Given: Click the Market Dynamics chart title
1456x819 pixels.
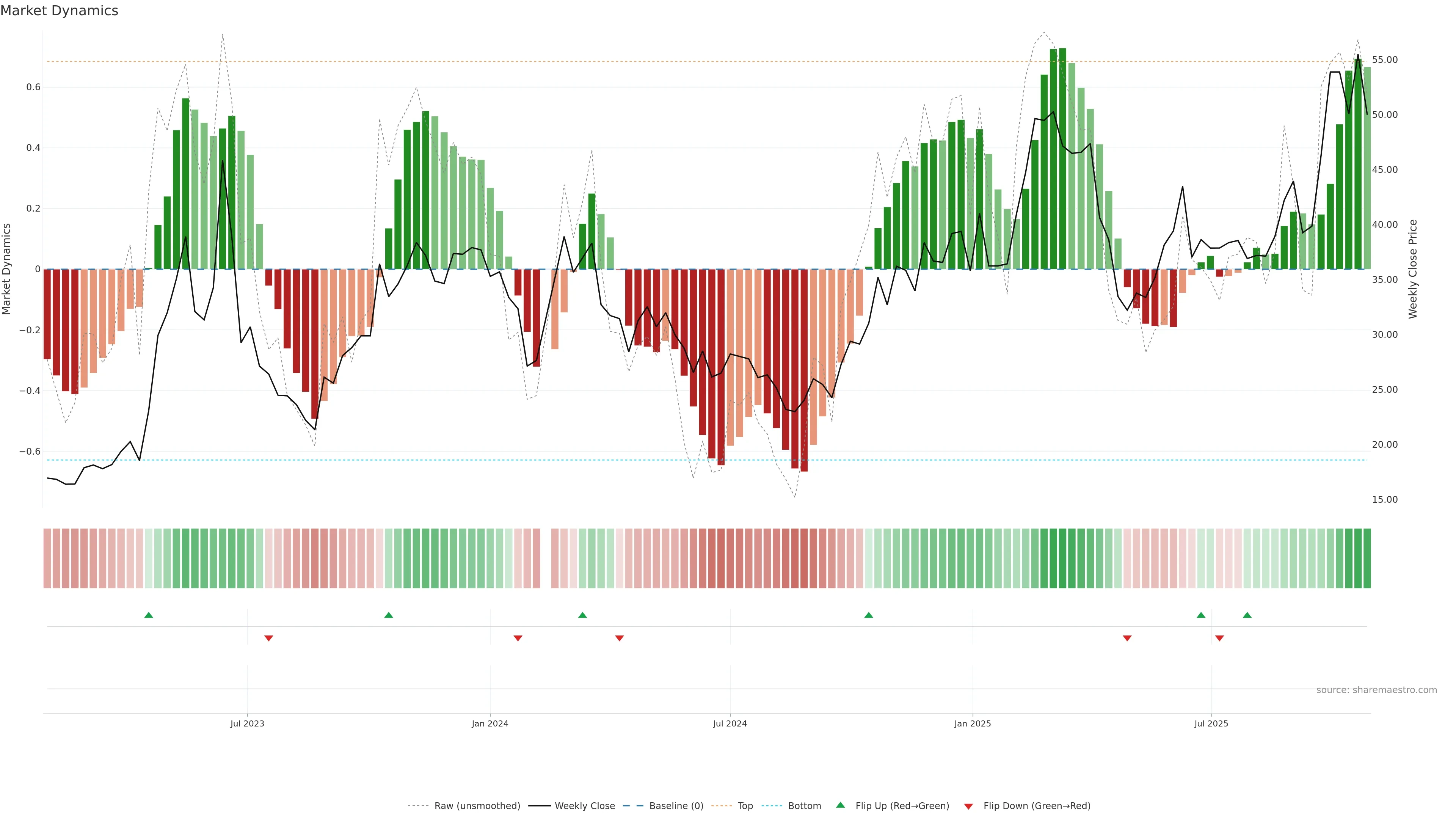Looking at the screenshot, I should tap(60, 11).
